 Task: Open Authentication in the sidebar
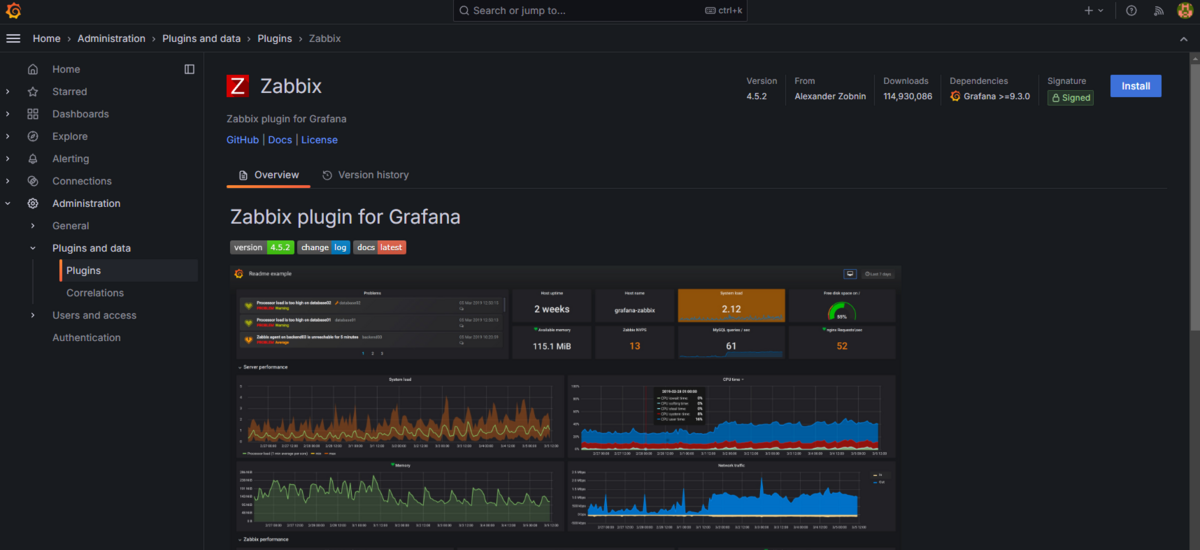point(86,338)
